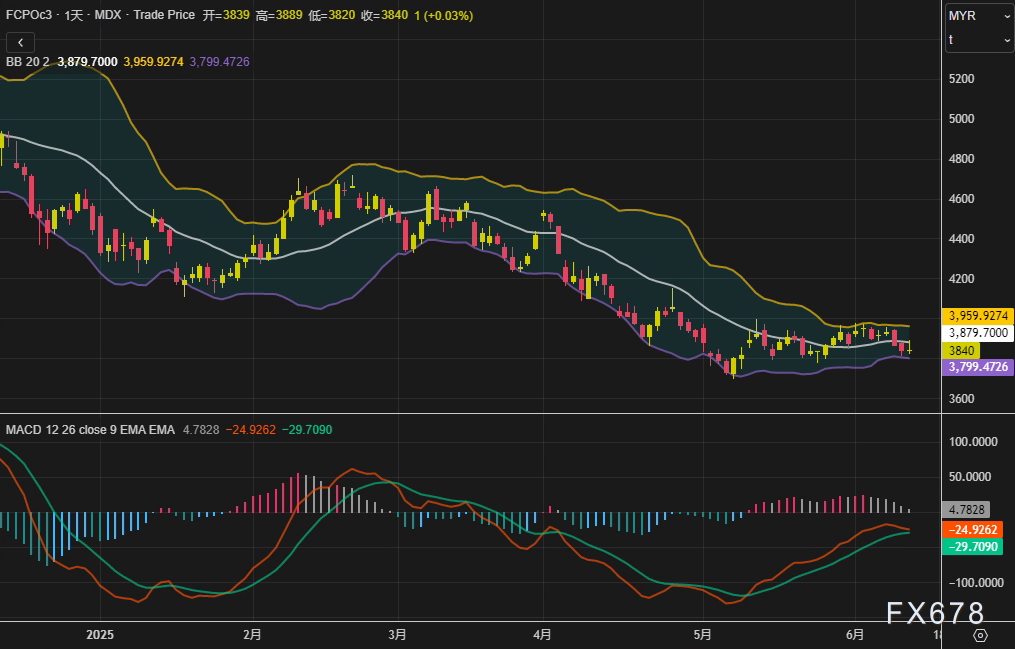This screenshot has height=649, width=1015.
Task: Click the 3,879.7000 middle band price label
Action: 979,333
